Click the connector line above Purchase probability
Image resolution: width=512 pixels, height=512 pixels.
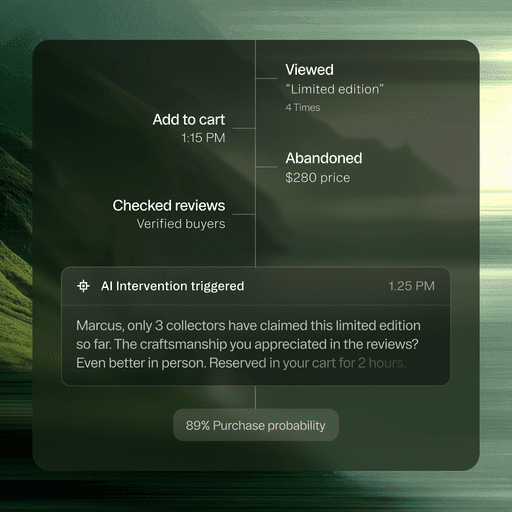pyautogui.click(x=256, y=397)
